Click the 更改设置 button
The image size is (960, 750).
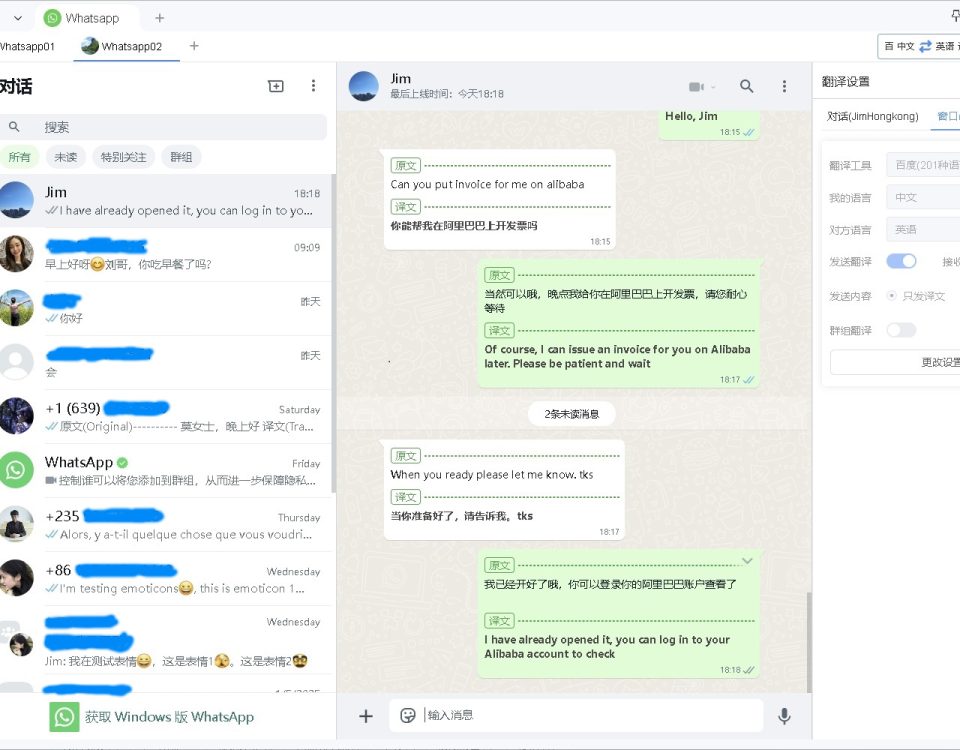pos(896,362)
